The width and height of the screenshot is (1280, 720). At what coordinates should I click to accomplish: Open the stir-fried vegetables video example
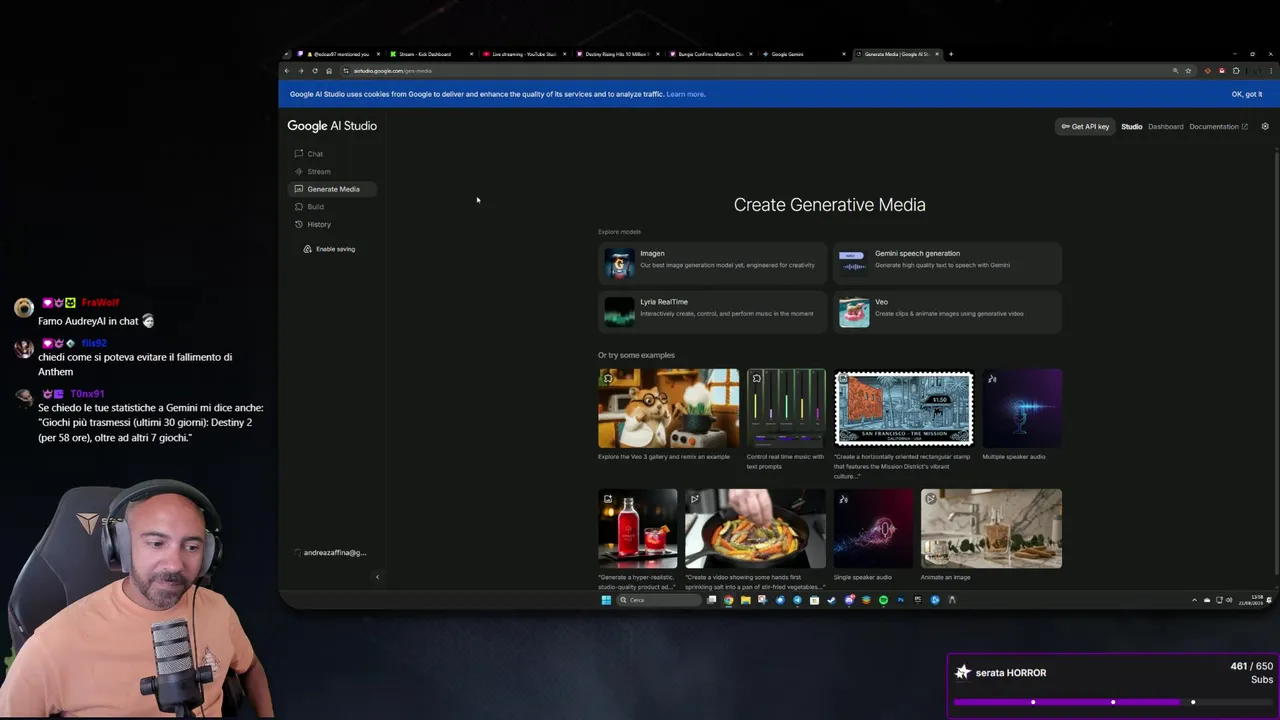click(755, 528)
